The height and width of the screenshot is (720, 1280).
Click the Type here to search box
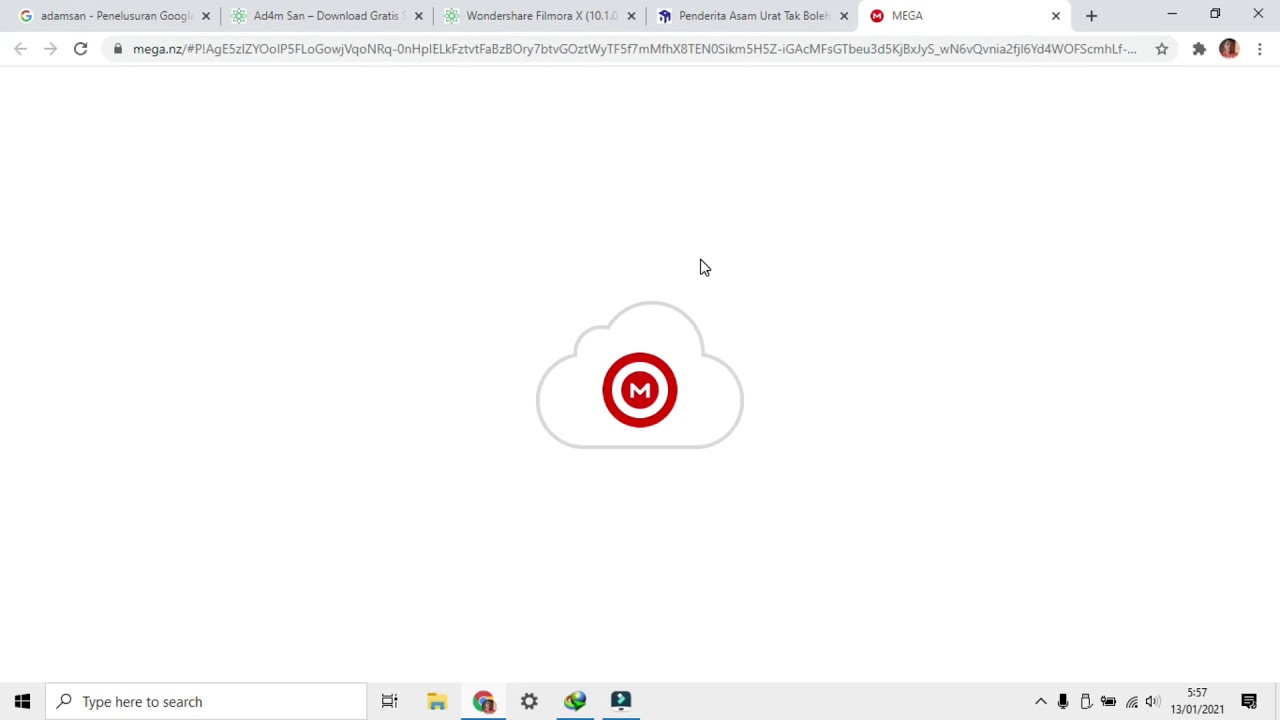tap(206, 701)
